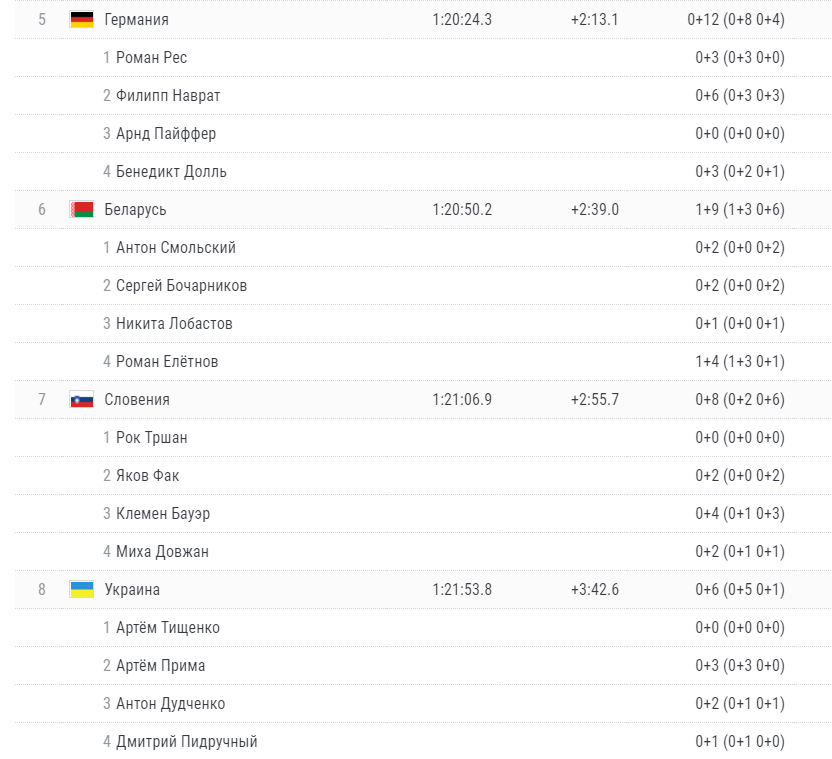
Task: Select the Словения team name
Action: pyautogui.click(x=137, y=400)
